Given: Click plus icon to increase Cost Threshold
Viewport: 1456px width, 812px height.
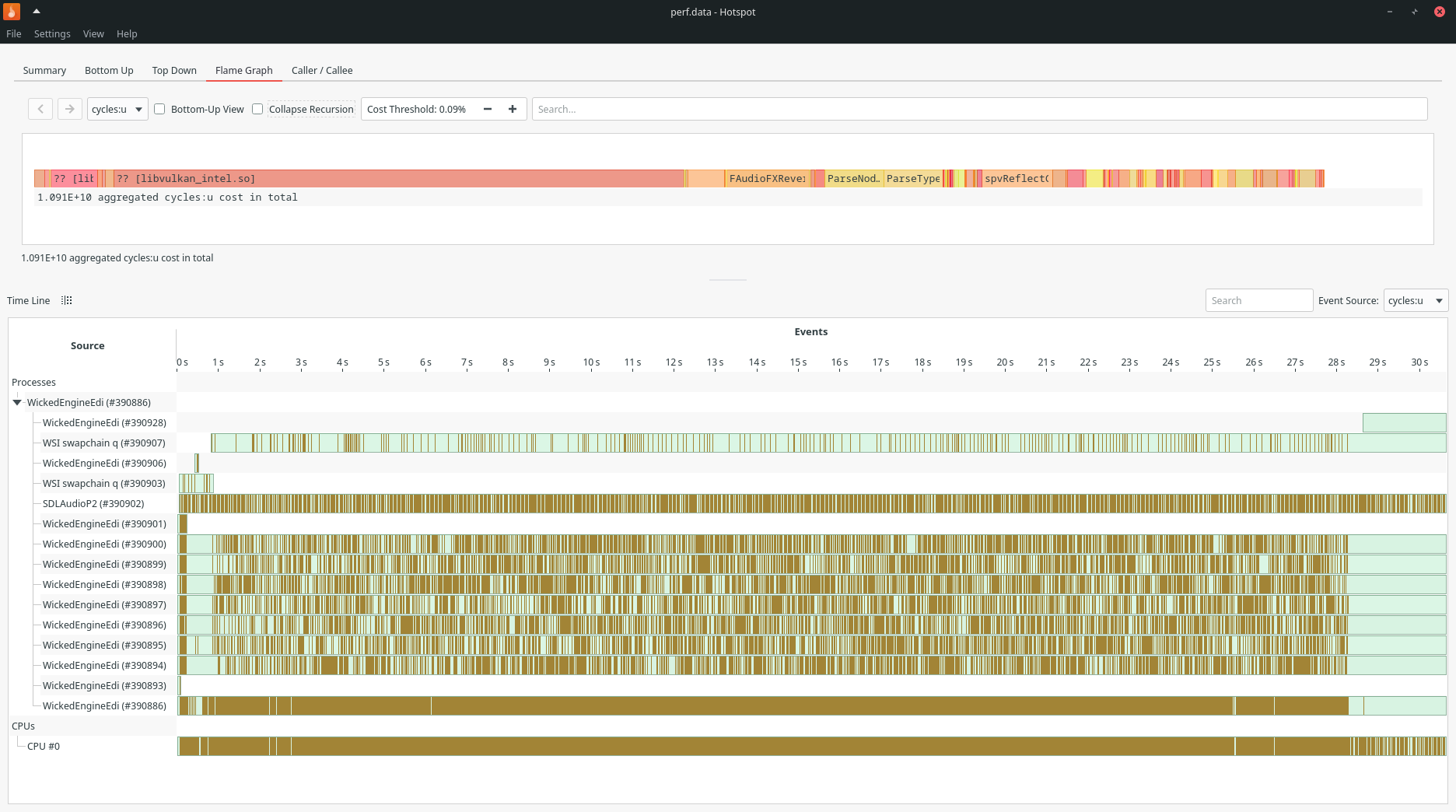Looking at the screenshot, I should coord(512,109).
